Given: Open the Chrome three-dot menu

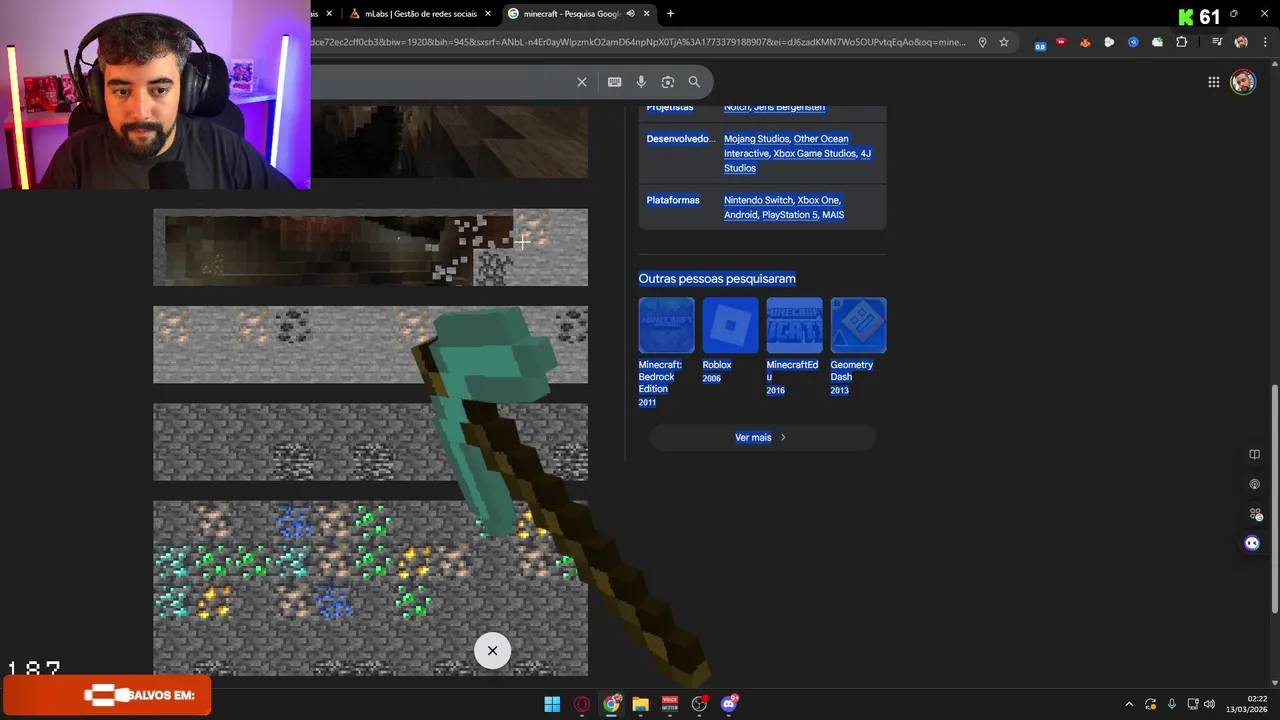Looking at the screenshot, I should click(1264, 42).
